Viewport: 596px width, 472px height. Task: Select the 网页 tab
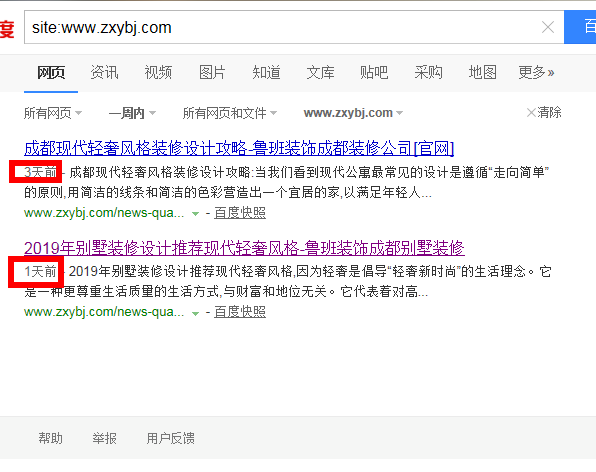click(x=51, y=72)
